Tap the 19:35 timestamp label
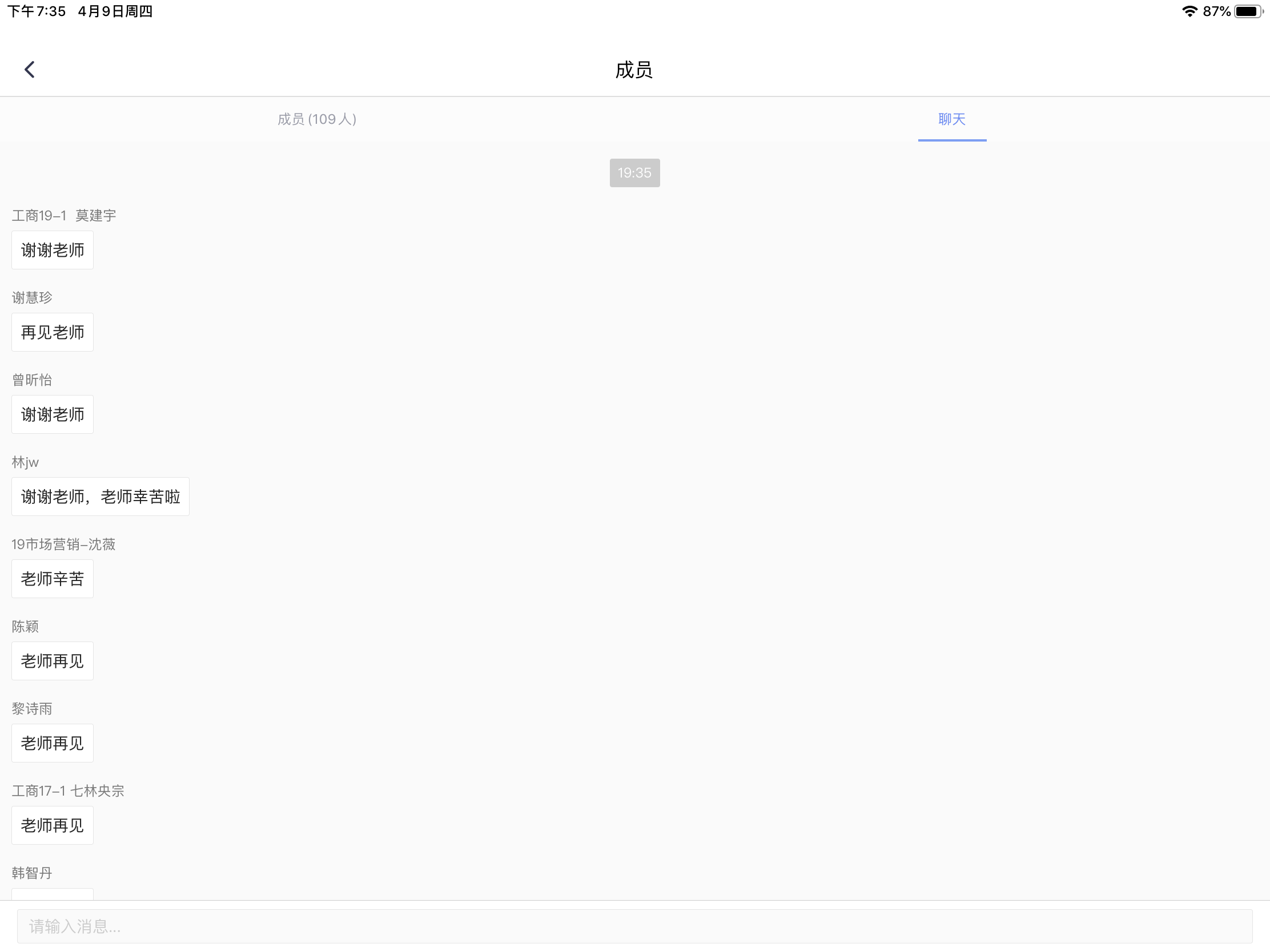Viewport: 1270px width, 952px height. 634,173
